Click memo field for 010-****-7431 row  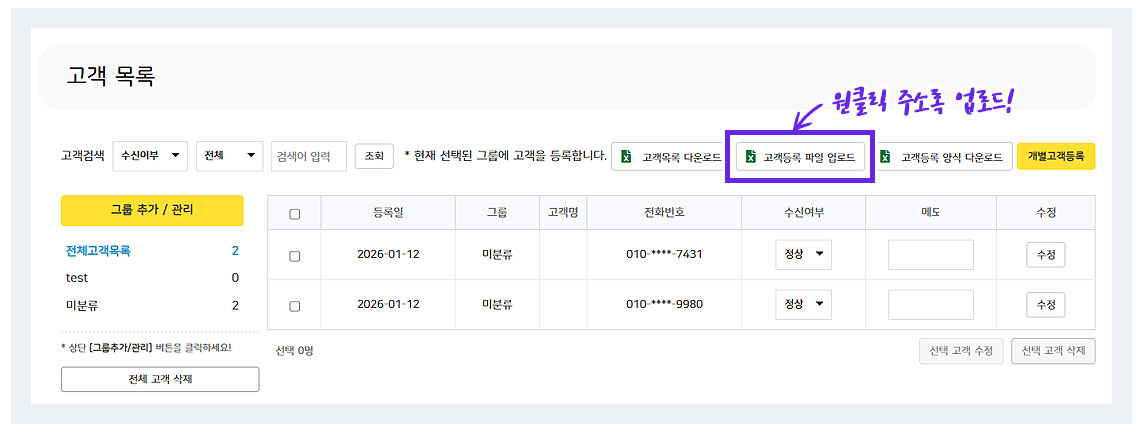click(931, 255)
